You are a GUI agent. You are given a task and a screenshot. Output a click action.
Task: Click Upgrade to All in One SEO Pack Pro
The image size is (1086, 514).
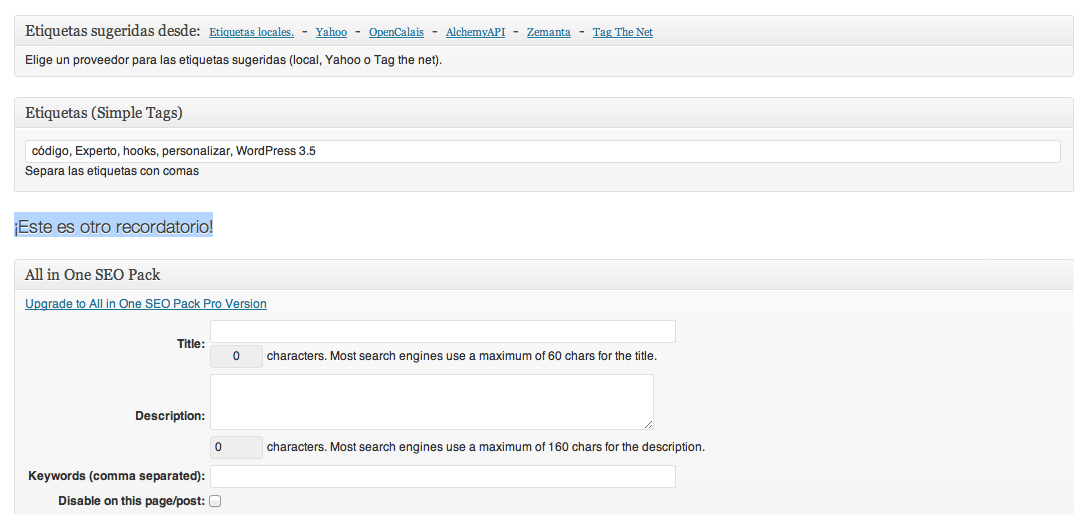tap(146, 304)
